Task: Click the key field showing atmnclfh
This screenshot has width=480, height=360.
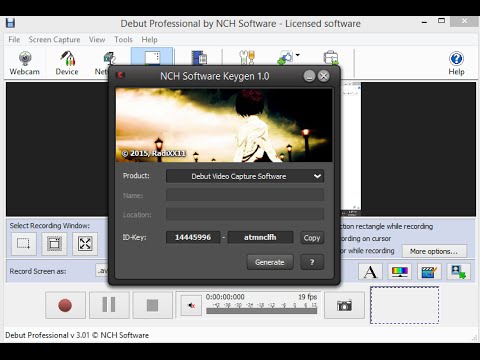Action: coord(260,237)
